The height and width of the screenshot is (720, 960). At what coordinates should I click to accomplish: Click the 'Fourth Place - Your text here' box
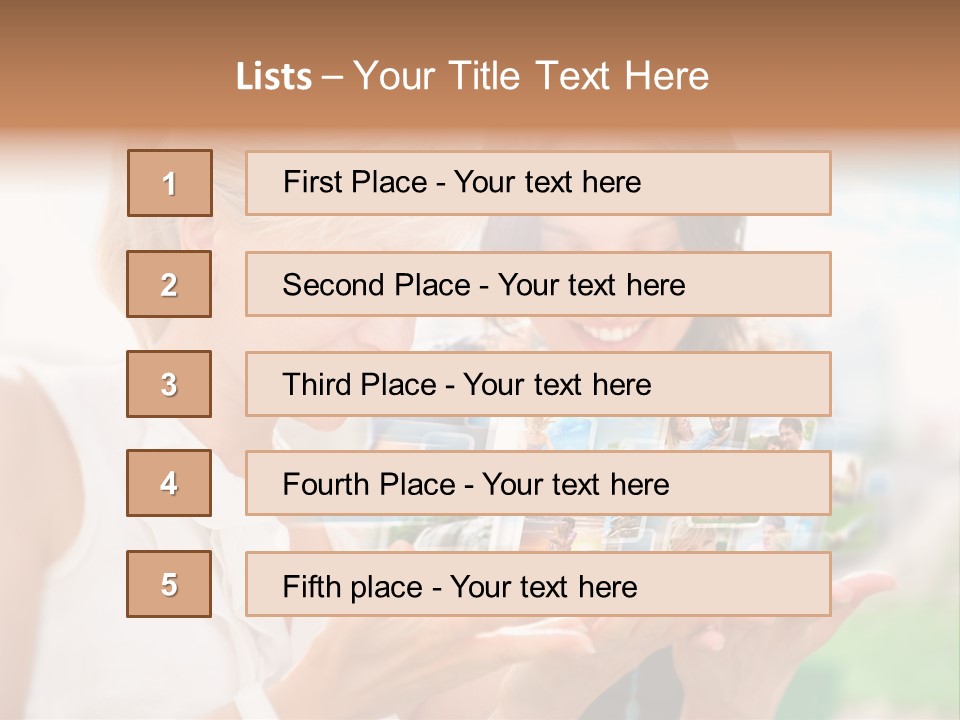(538, 483)
